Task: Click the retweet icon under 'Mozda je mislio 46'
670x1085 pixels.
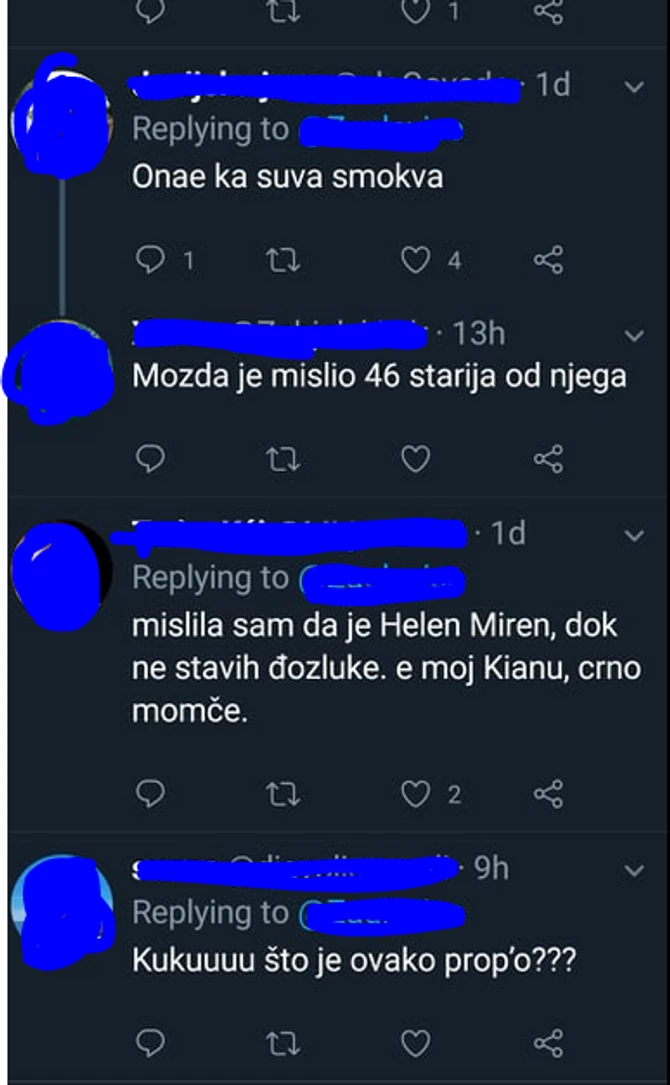Action: (x=285, y=459)
